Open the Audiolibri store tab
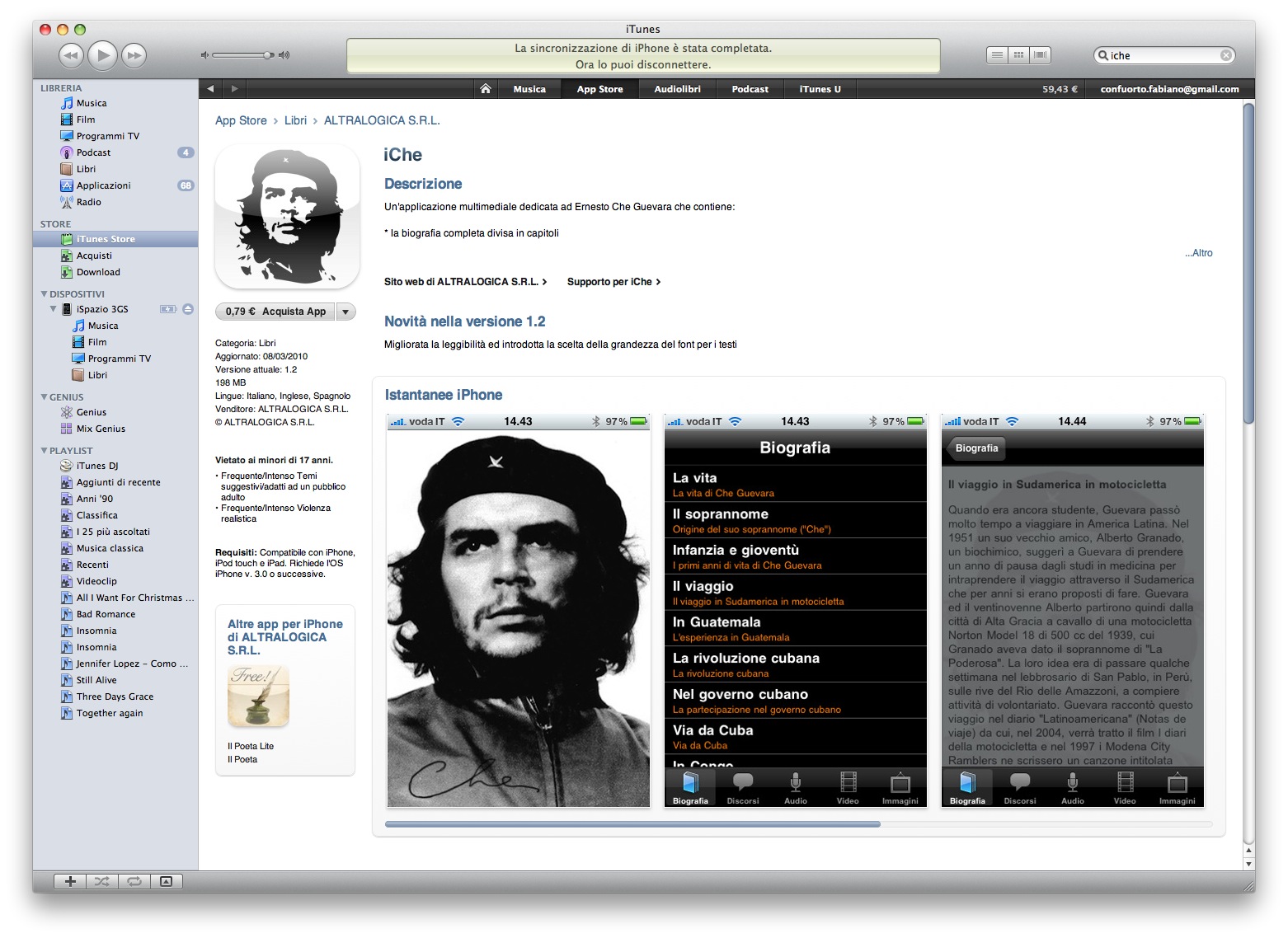 coord(678,89)
